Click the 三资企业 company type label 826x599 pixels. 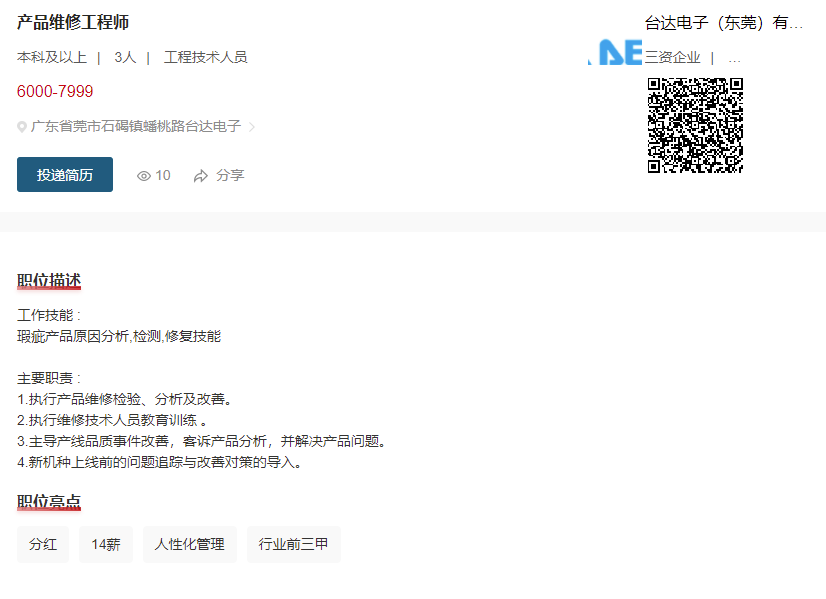tap(672, 58)
